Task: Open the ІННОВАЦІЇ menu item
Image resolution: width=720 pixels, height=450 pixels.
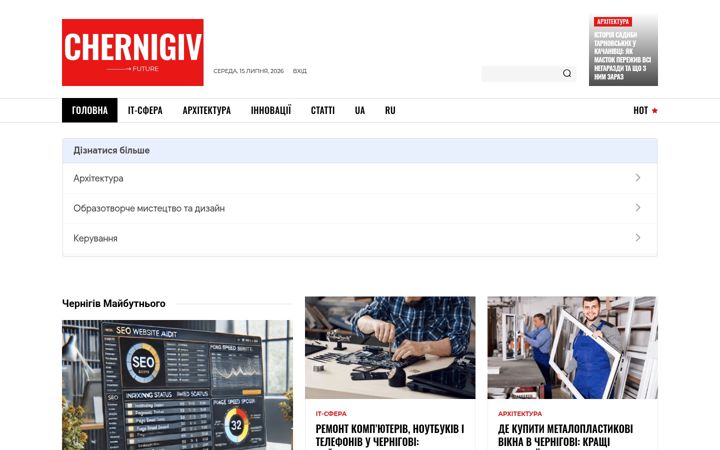Action: coord(271,110)
